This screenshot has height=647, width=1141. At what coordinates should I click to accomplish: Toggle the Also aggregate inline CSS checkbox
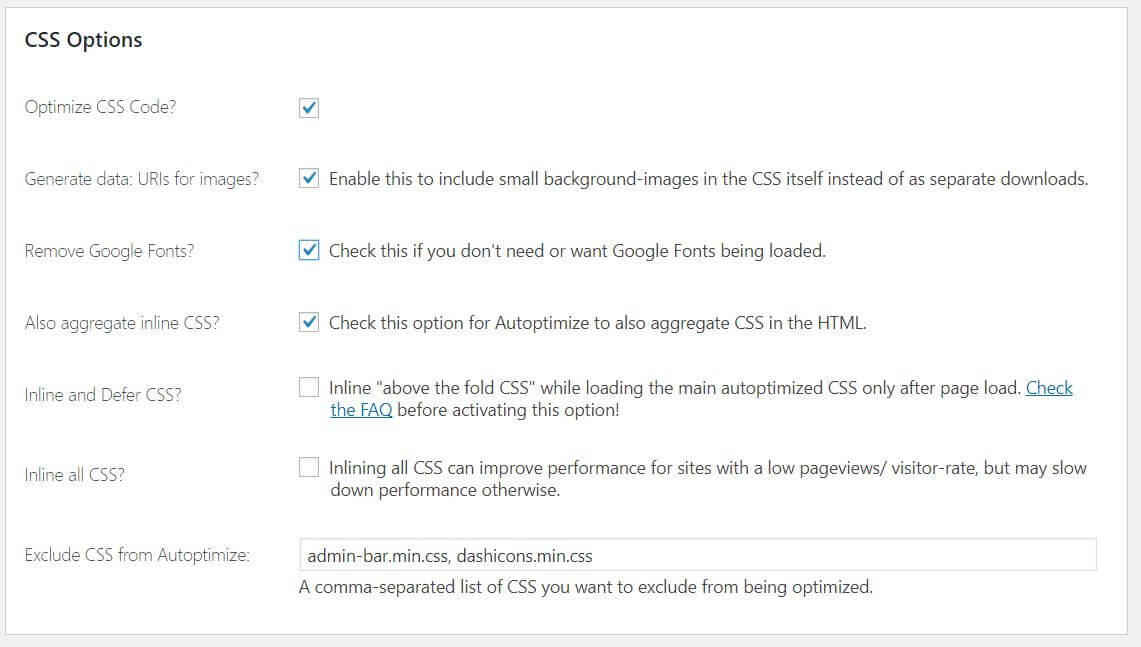(x=309, y=322)
